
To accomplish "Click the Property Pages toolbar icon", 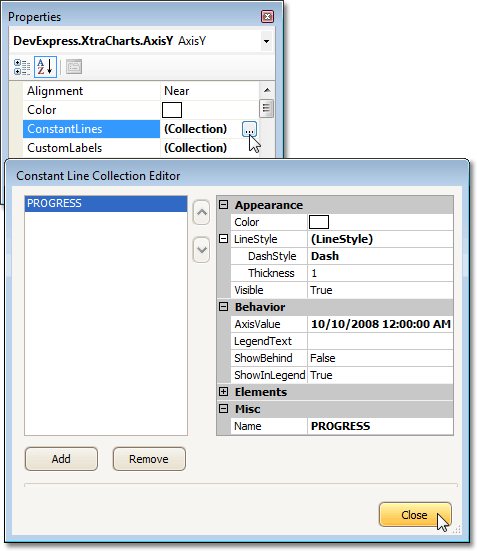I will point(74,67).
